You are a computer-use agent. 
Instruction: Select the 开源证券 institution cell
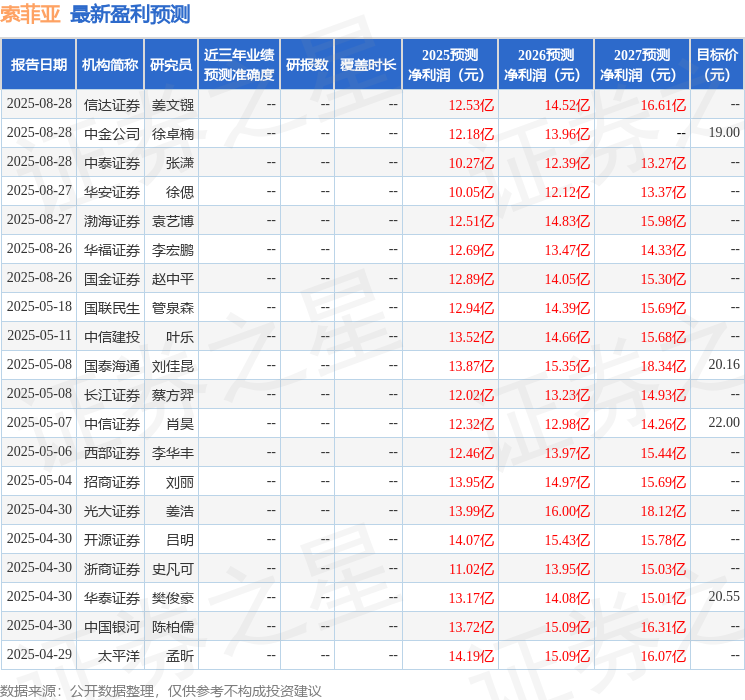tap(112, 540)
